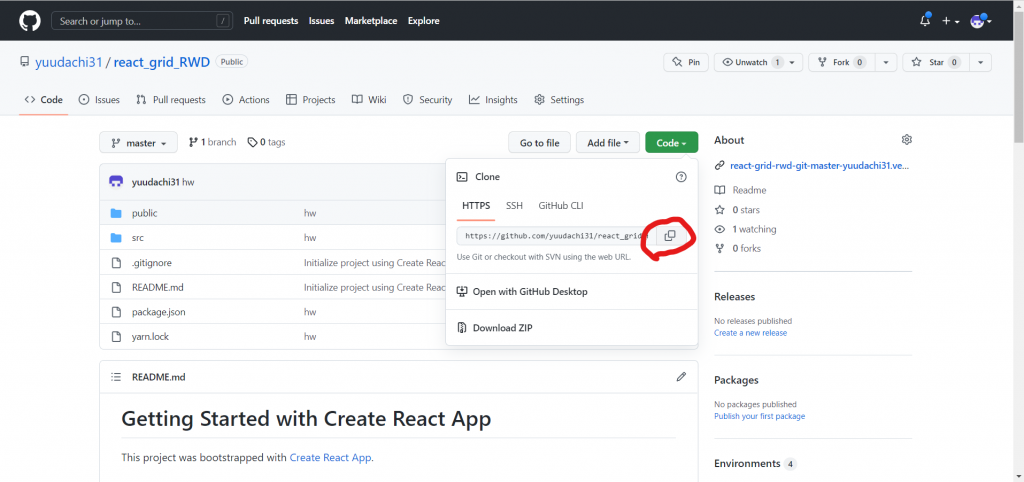Open the react_grid_RWD repository link

[x=162, y=62]
